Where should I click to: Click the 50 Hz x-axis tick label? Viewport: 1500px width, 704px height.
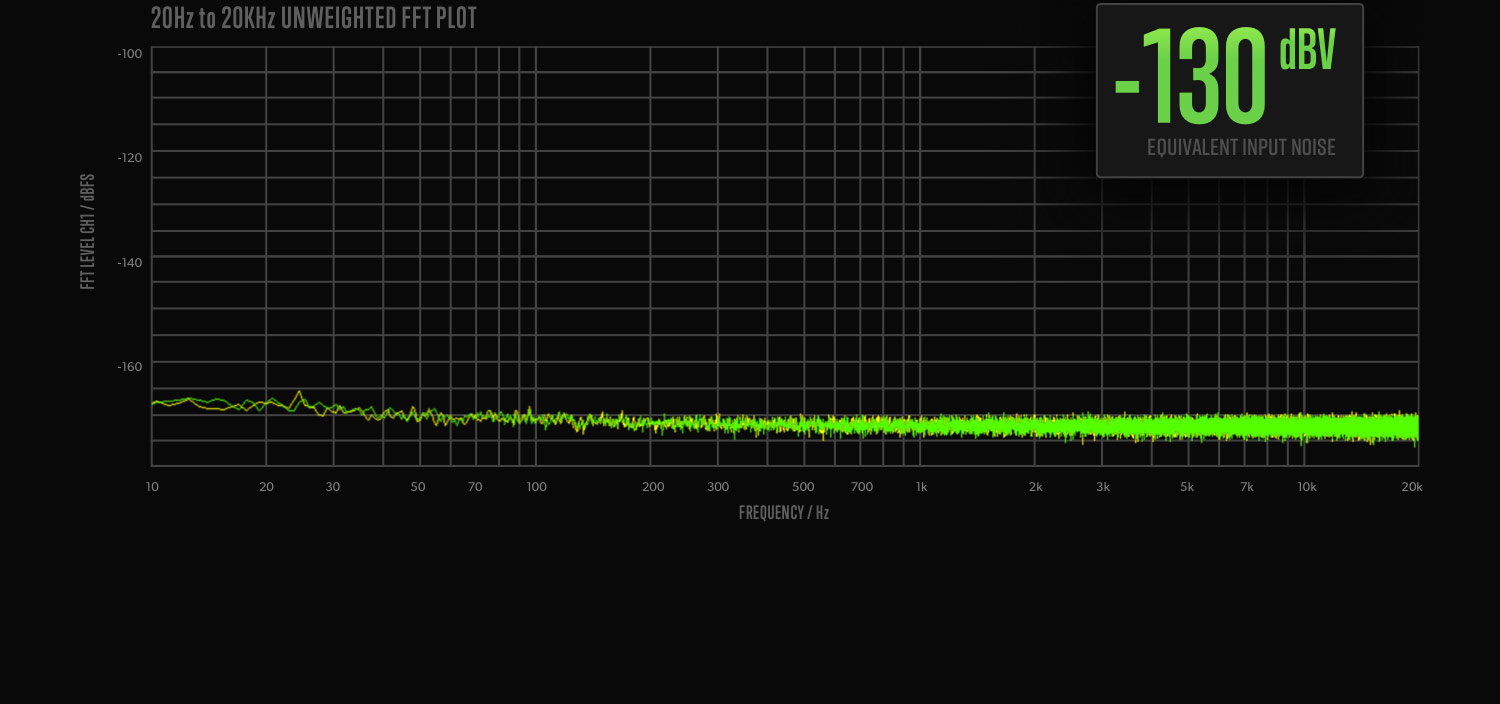(417, 487)
